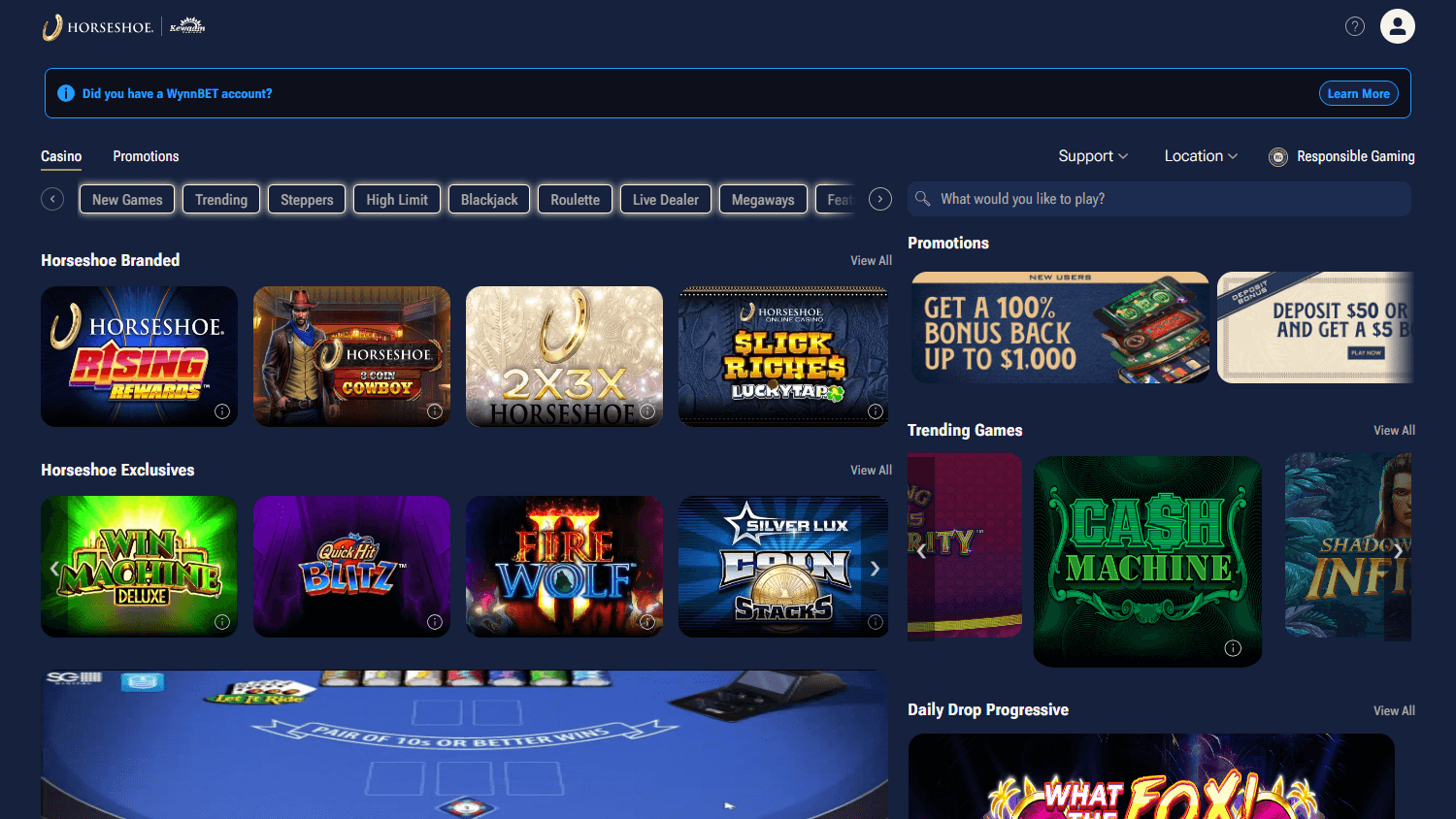Click the Responsible Gaming RG badge icon
The height and width of the screenshot is (819, 1456).
point(1278,156)
